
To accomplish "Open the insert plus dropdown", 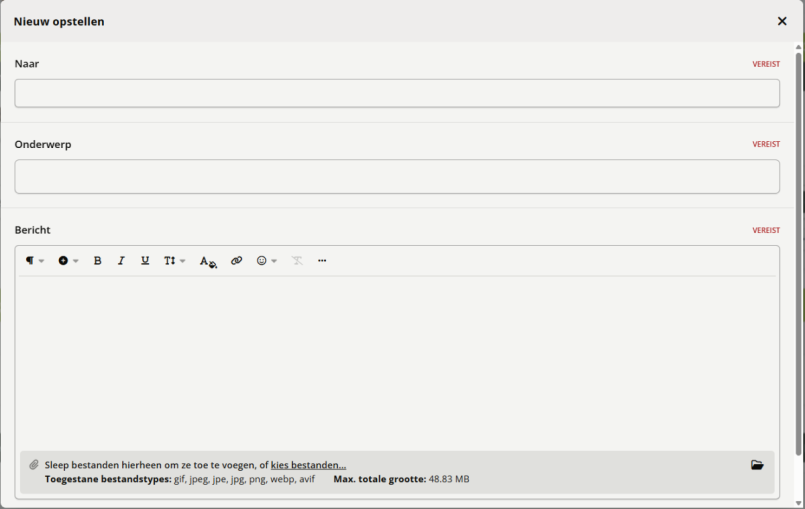I will click(x=68, y=261).
